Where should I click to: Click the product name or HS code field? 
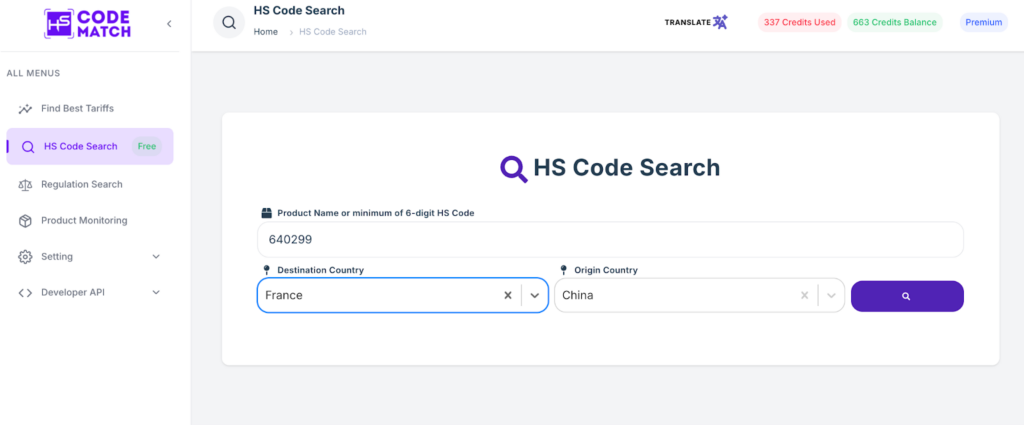click(609, 240)
